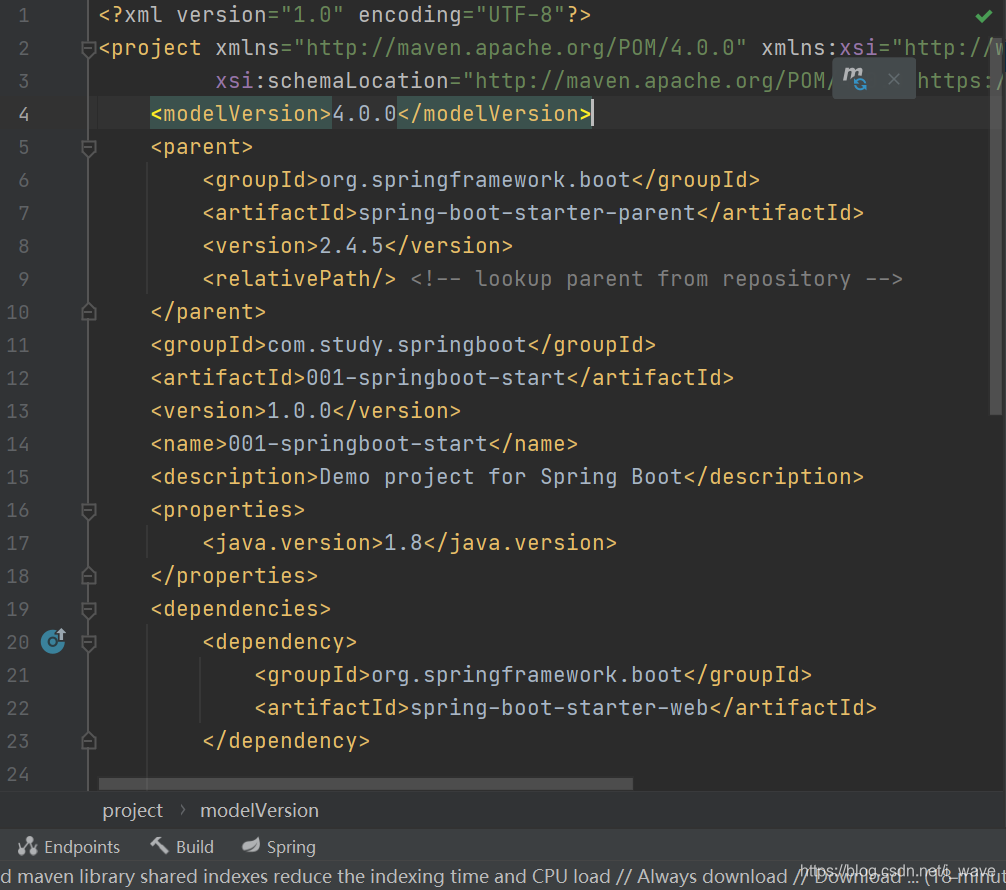Click the Spring leaf icon
The height and width of the screenshot is (890, 1006).
251,846
